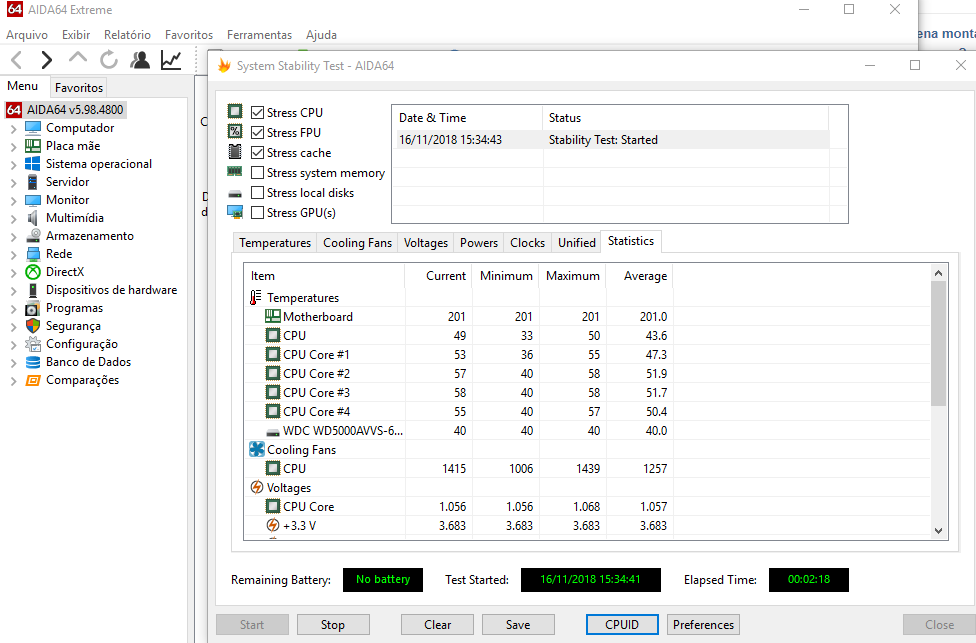Select the Sistema operacional Windows icon
The width and height of the screenshot is (976, 643).
tap(33, 164)
